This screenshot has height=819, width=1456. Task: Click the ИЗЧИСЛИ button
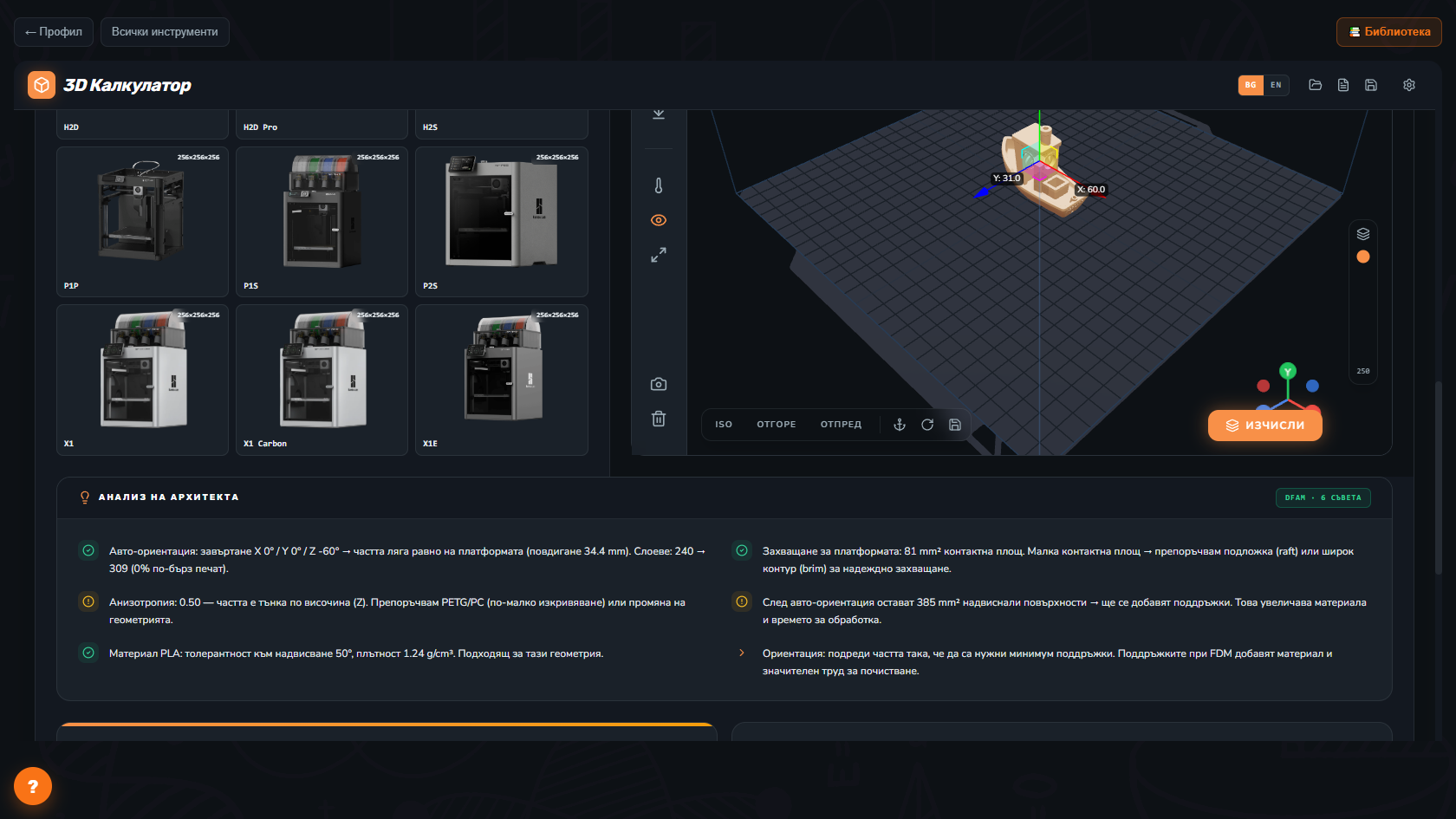[1265, 426]
